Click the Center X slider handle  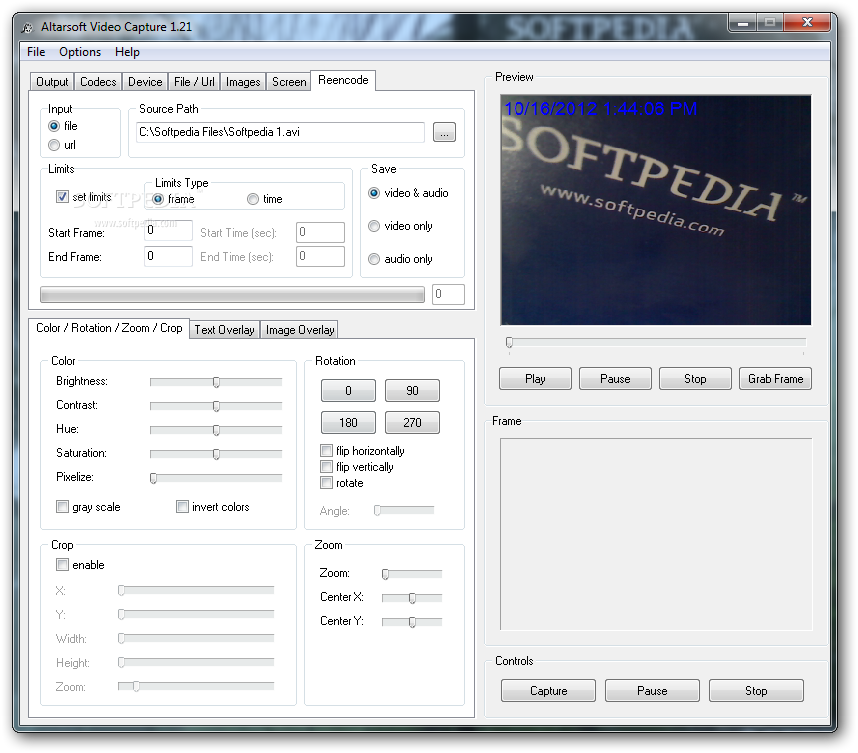point(412,598)
